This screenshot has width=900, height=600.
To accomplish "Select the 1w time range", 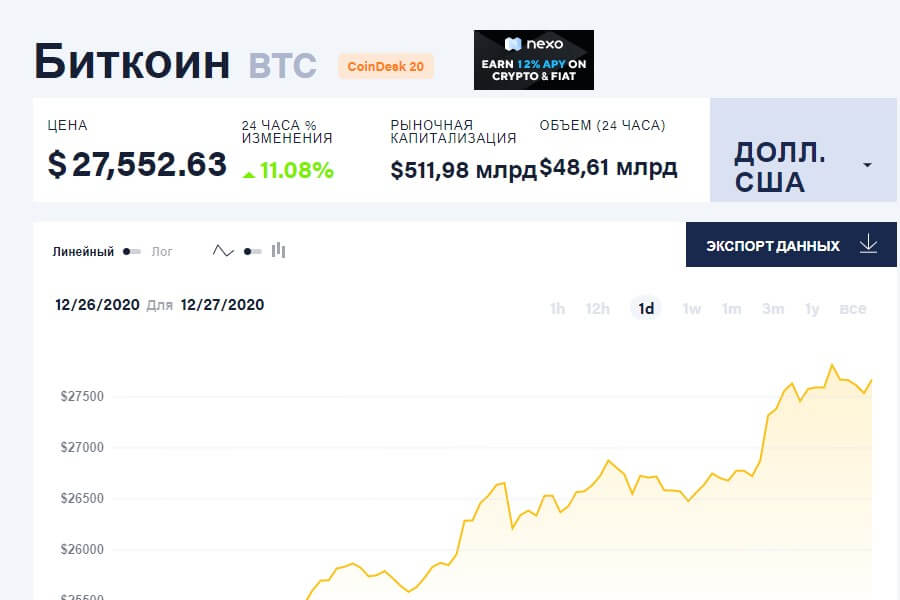I will [691, 309].
